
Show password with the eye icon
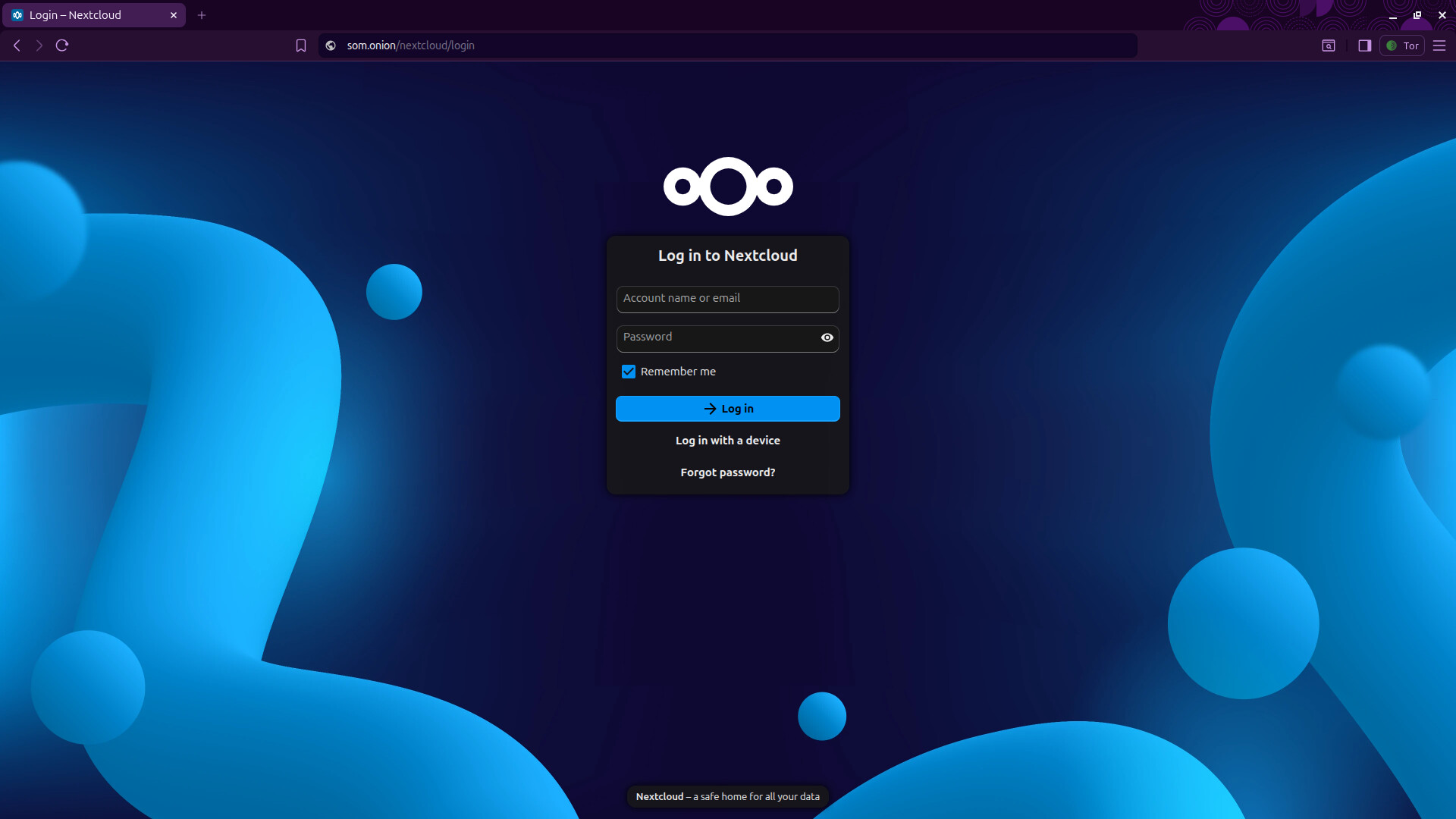[827, 337]
